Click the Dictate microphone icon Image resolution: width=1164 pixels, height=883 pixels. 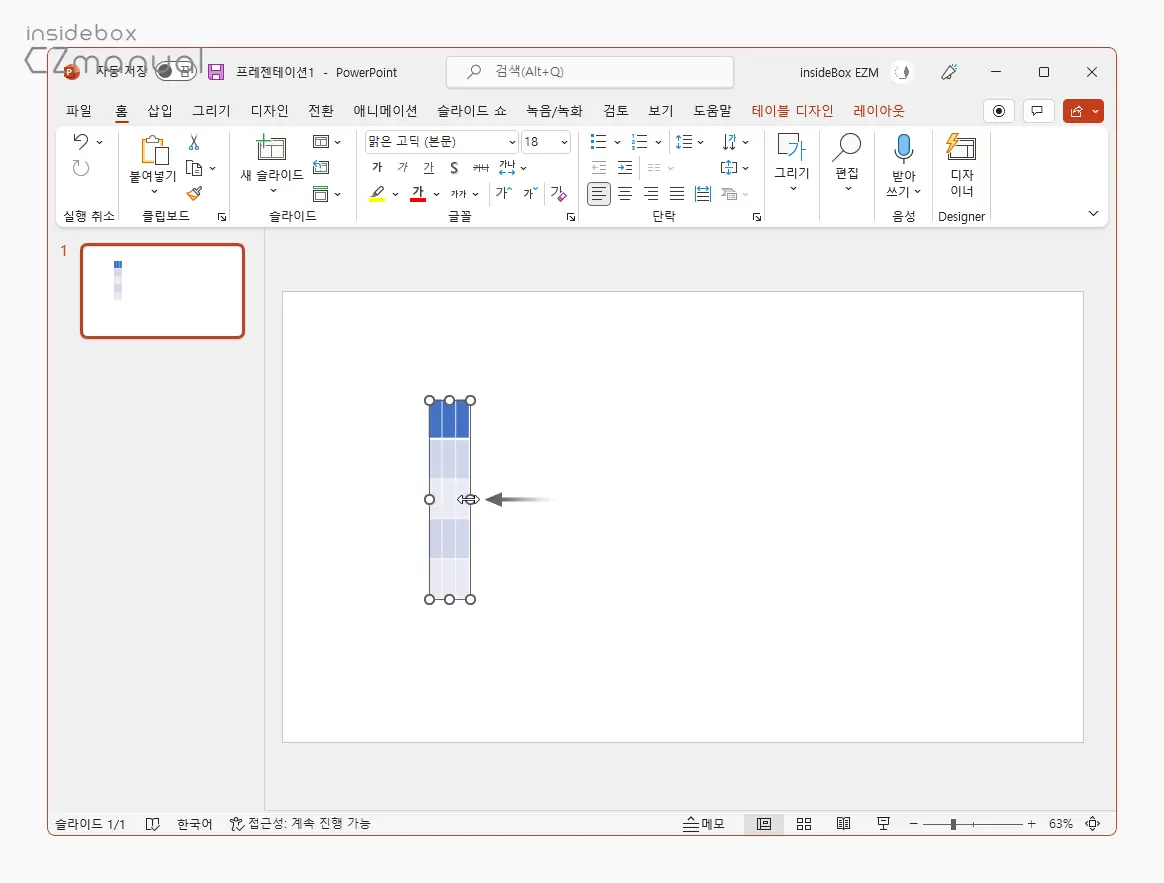[x=903, y=149]
